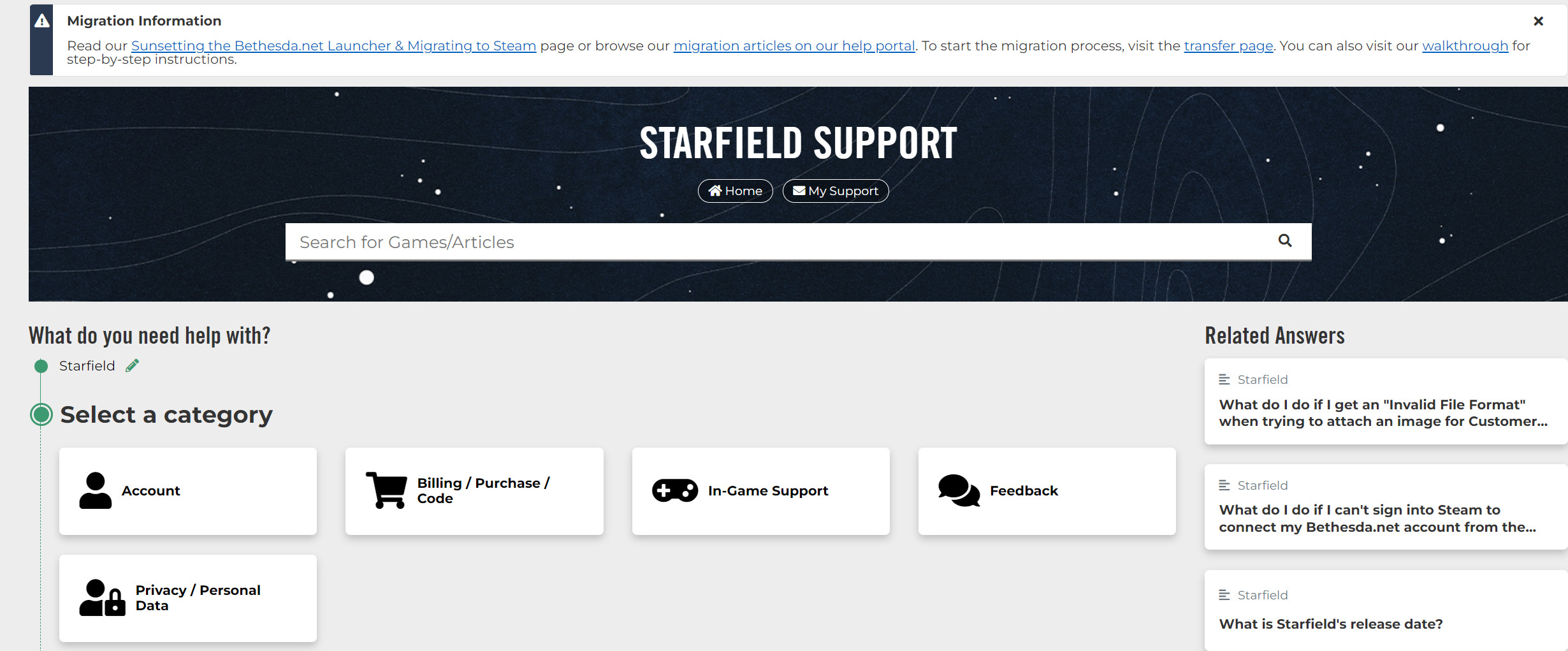Click the pencil icon next to Starfield

point(132,365)
